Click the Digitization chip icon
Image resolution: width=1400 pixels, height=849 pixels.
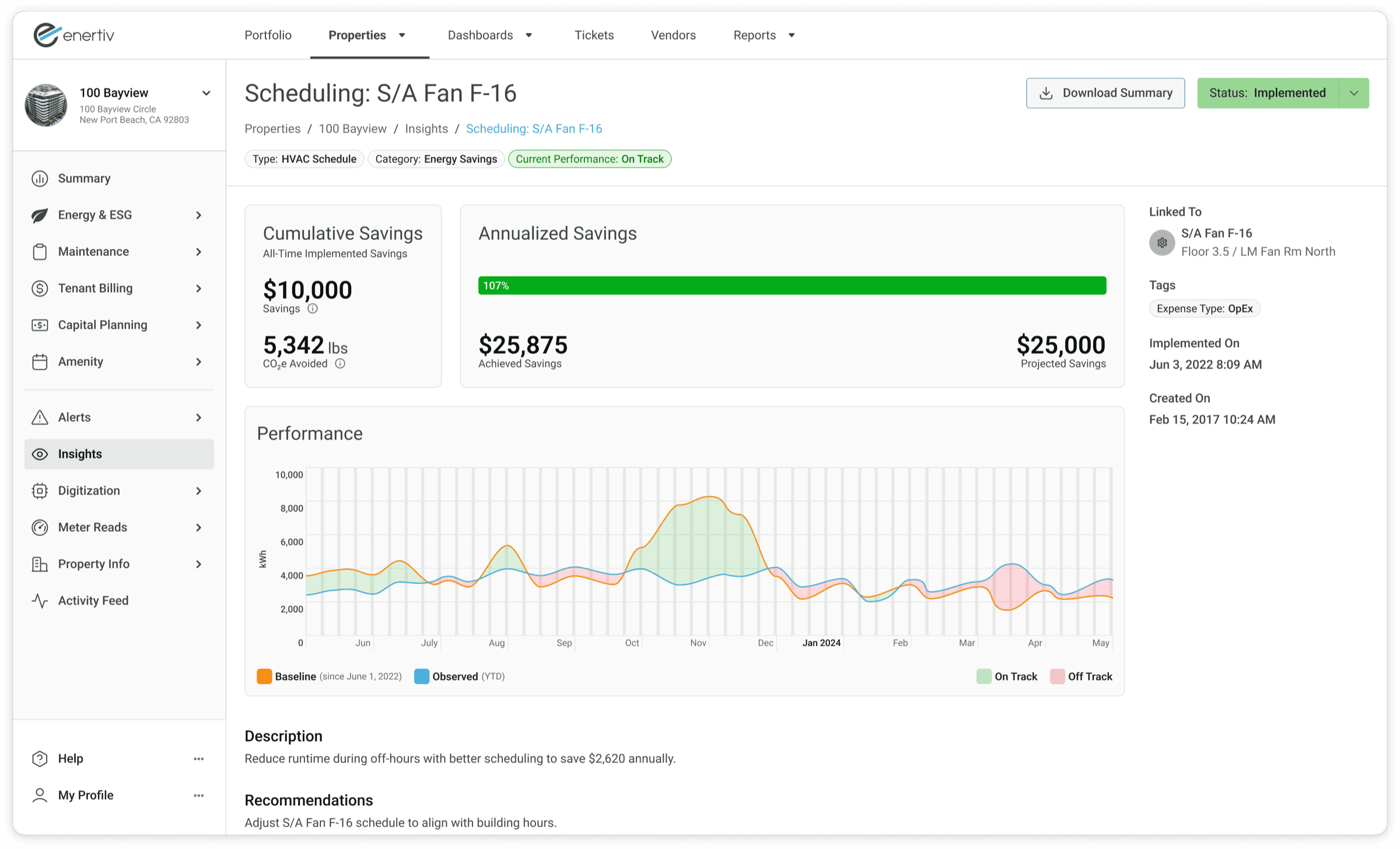pos(40,491)
